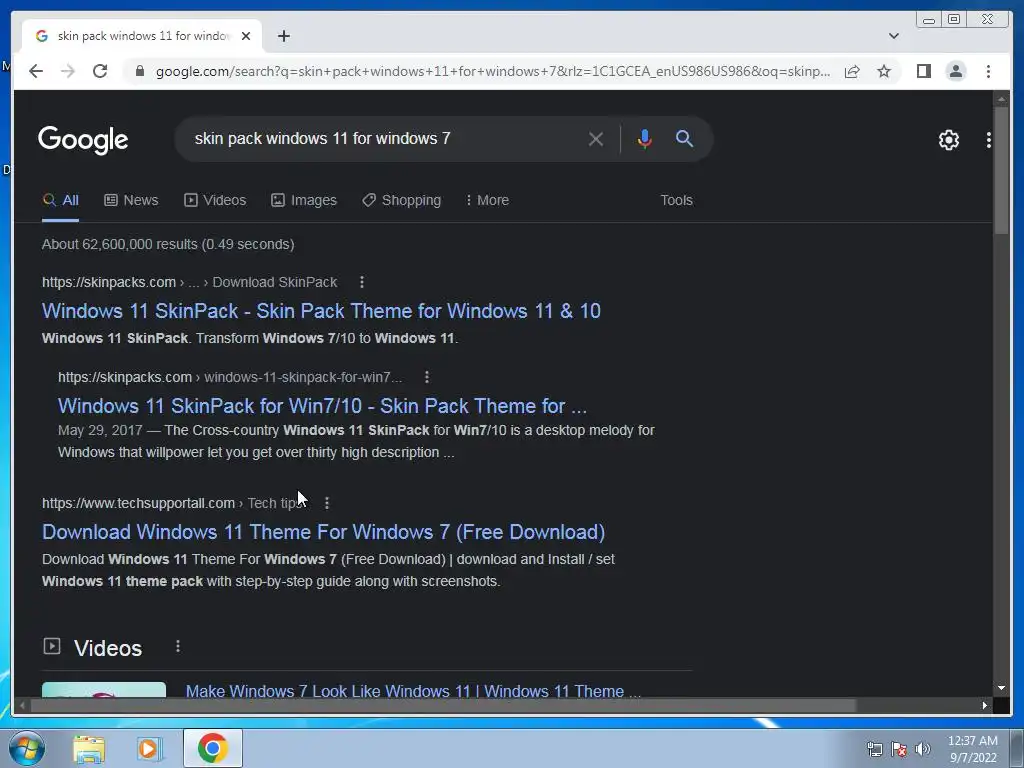Open the video thumbnail under Videos

(x=104, y=690)
